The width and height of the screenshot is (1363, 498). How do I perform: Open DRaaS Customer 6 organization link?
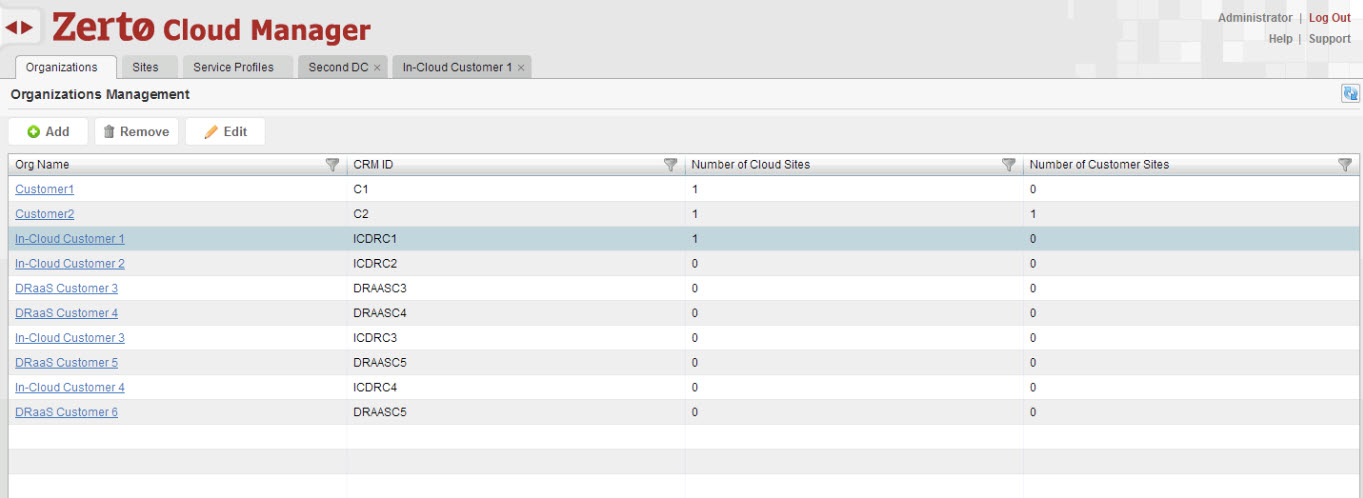[66, 412]
